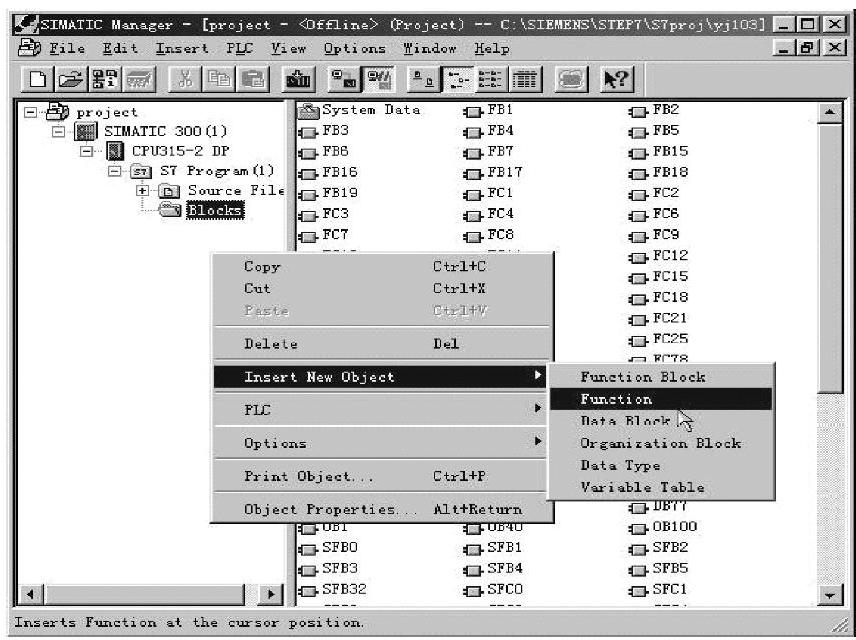Image resolution: width=856 pixels, height=640 pixels.
Task: Open the View menu
Action: (x=288, y=49)
